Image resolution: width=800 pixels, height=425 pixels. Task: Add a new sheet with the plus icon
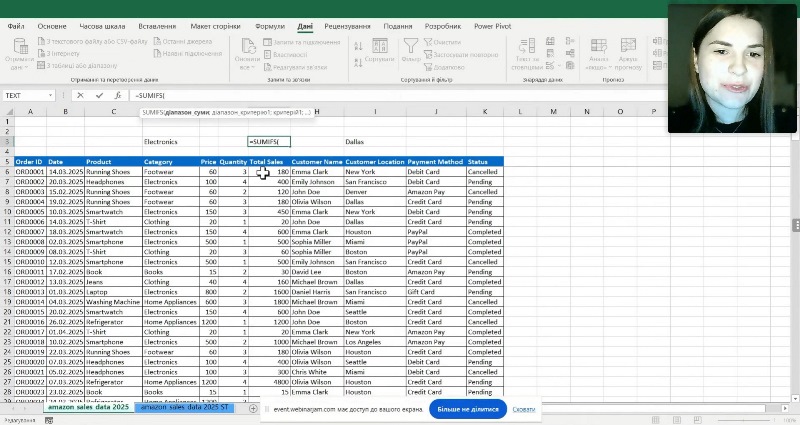pyautogui.click(x=253, y=408)
